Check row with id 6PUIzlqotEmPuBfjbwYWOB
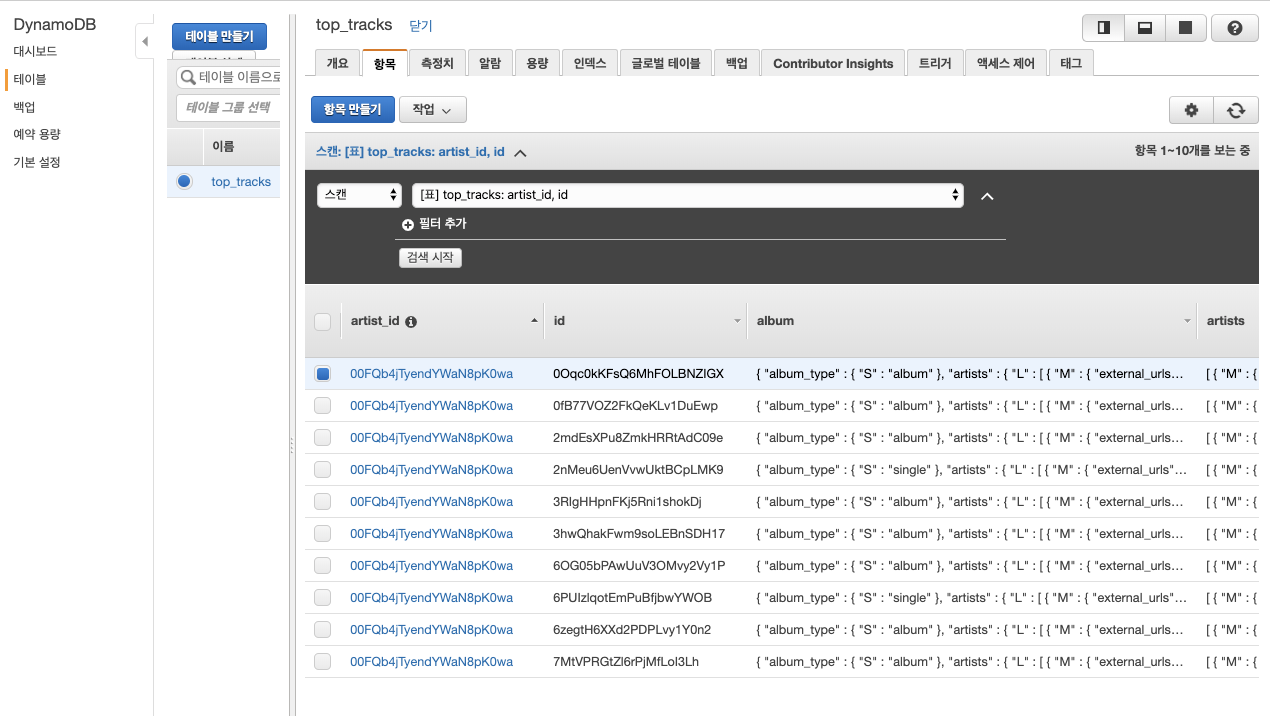1270x716 pixels. (x=322, y=598)
